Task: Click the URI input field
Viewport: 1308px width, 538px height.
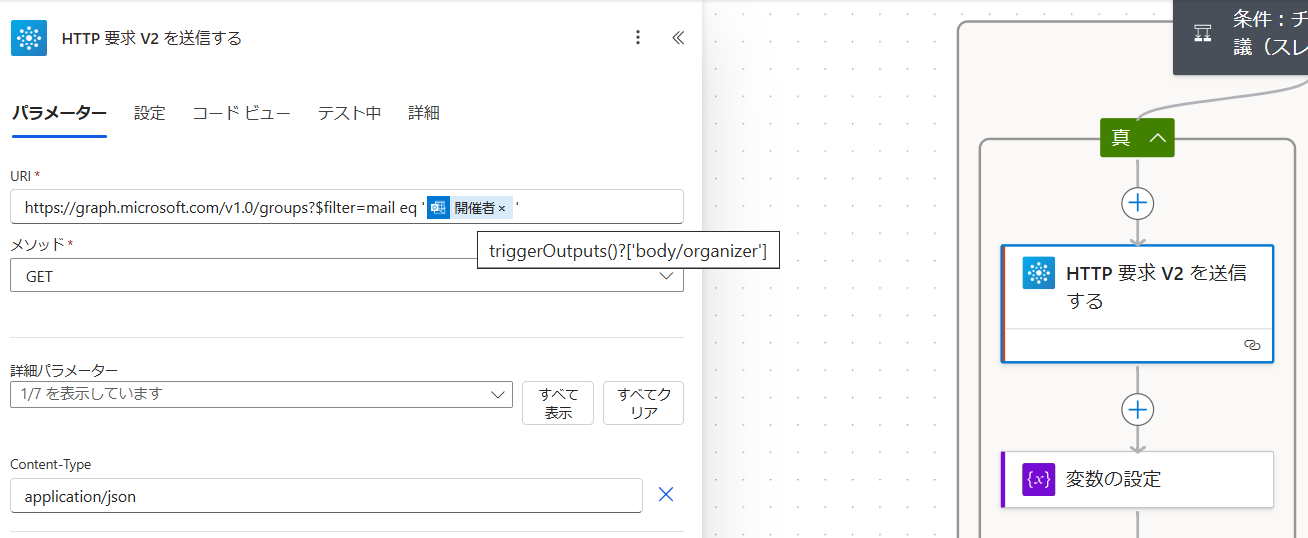Action: (347, 207)
